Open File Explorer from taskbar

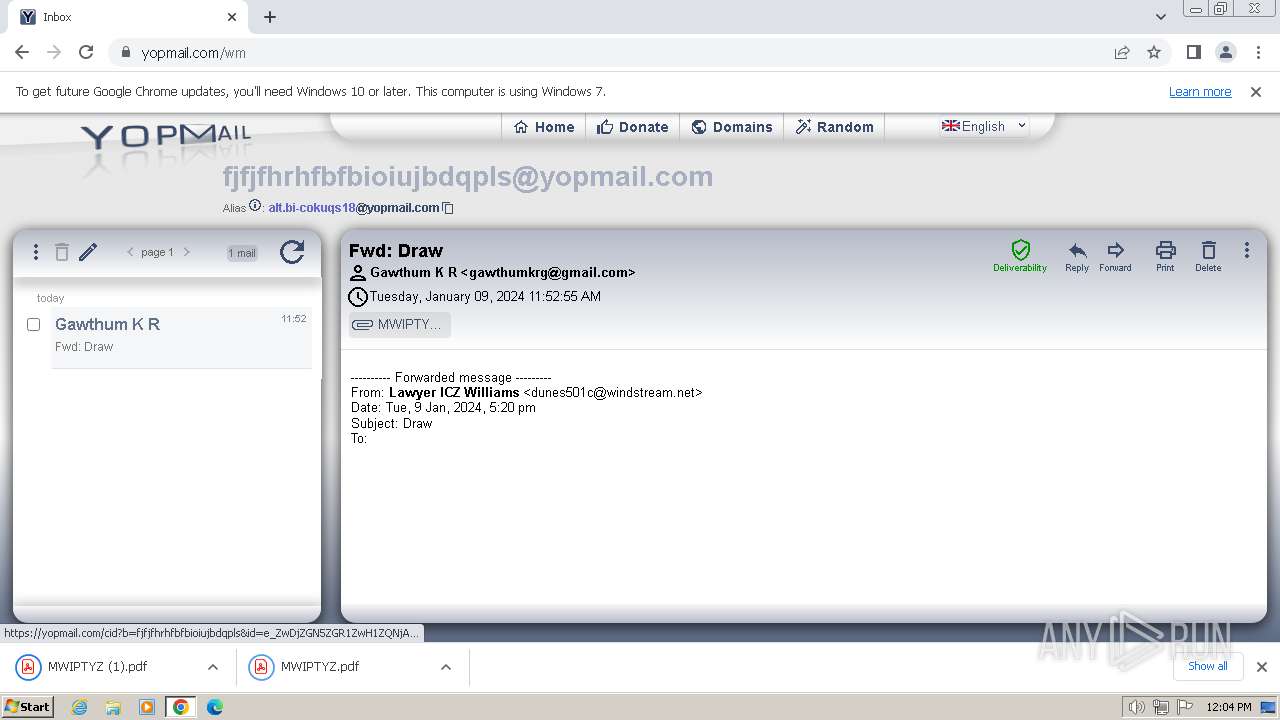pyautogui.click(x=113, y=707)
